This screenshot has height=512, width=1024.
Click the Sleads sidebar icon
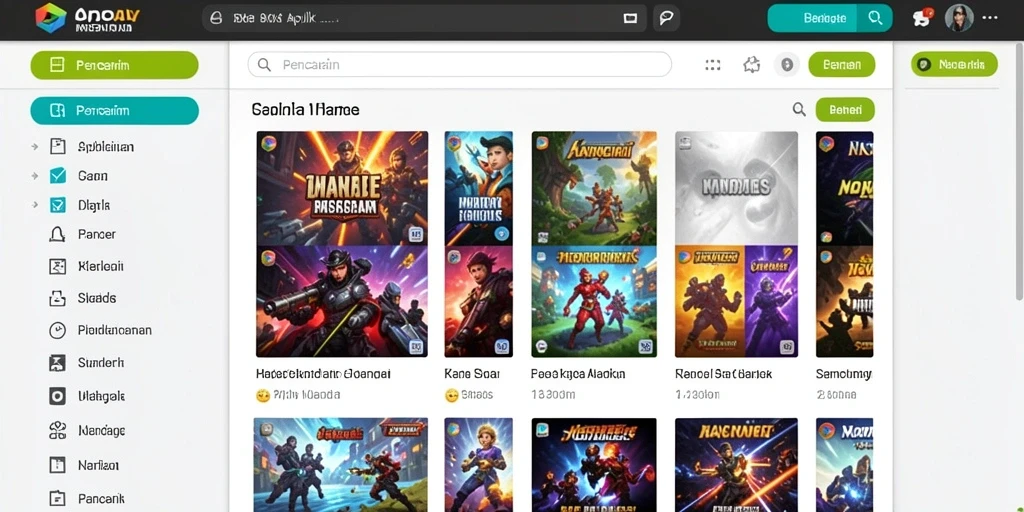(x=57, y=298)
